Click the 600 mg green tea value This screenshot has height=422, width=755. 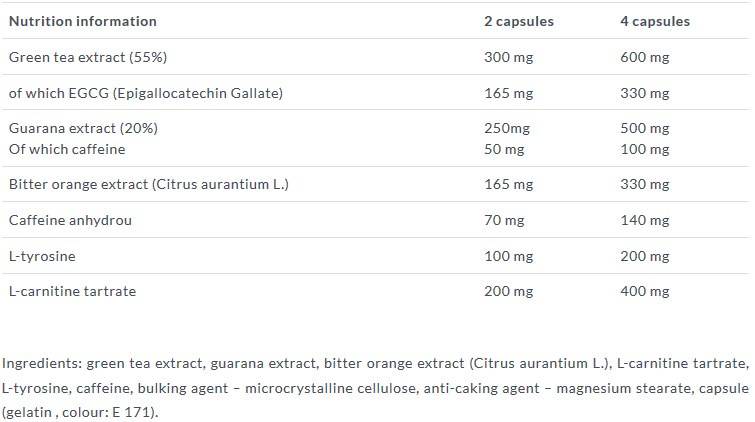click(645, 57)
